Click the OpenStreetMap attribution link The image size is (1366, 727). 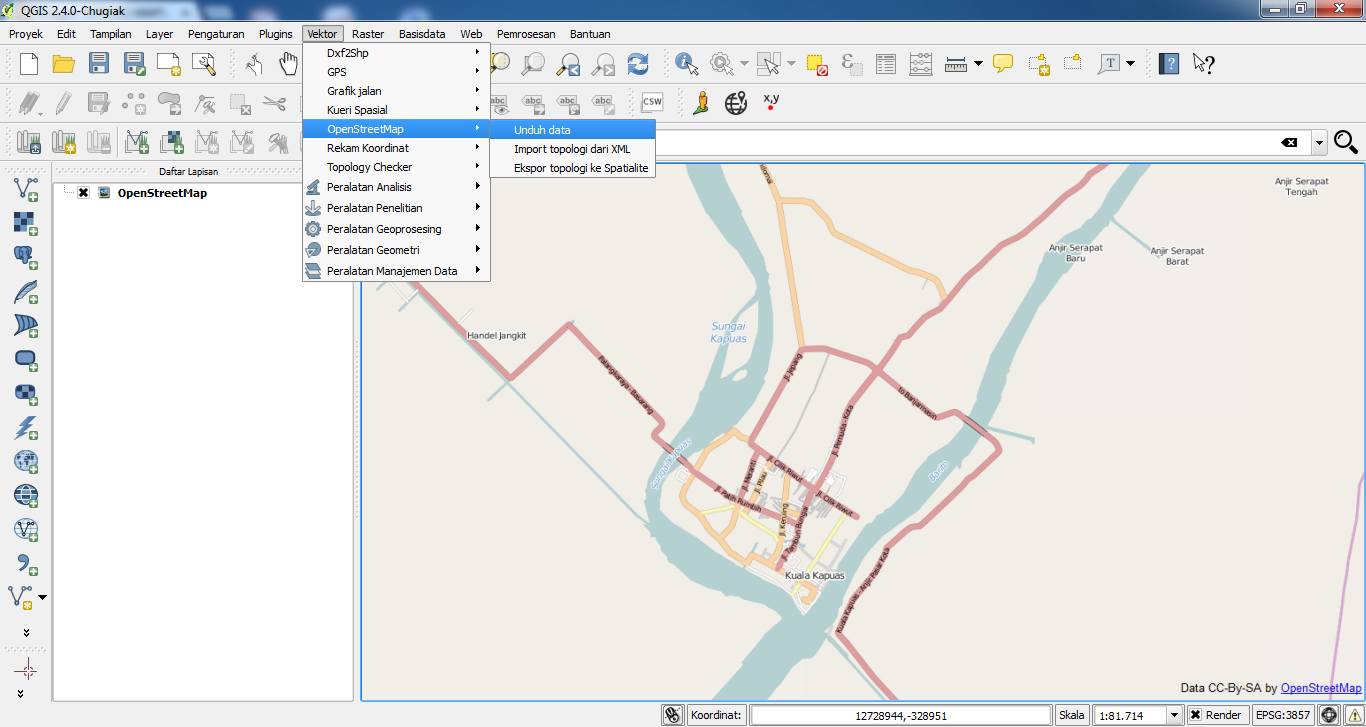(1321, 688)
